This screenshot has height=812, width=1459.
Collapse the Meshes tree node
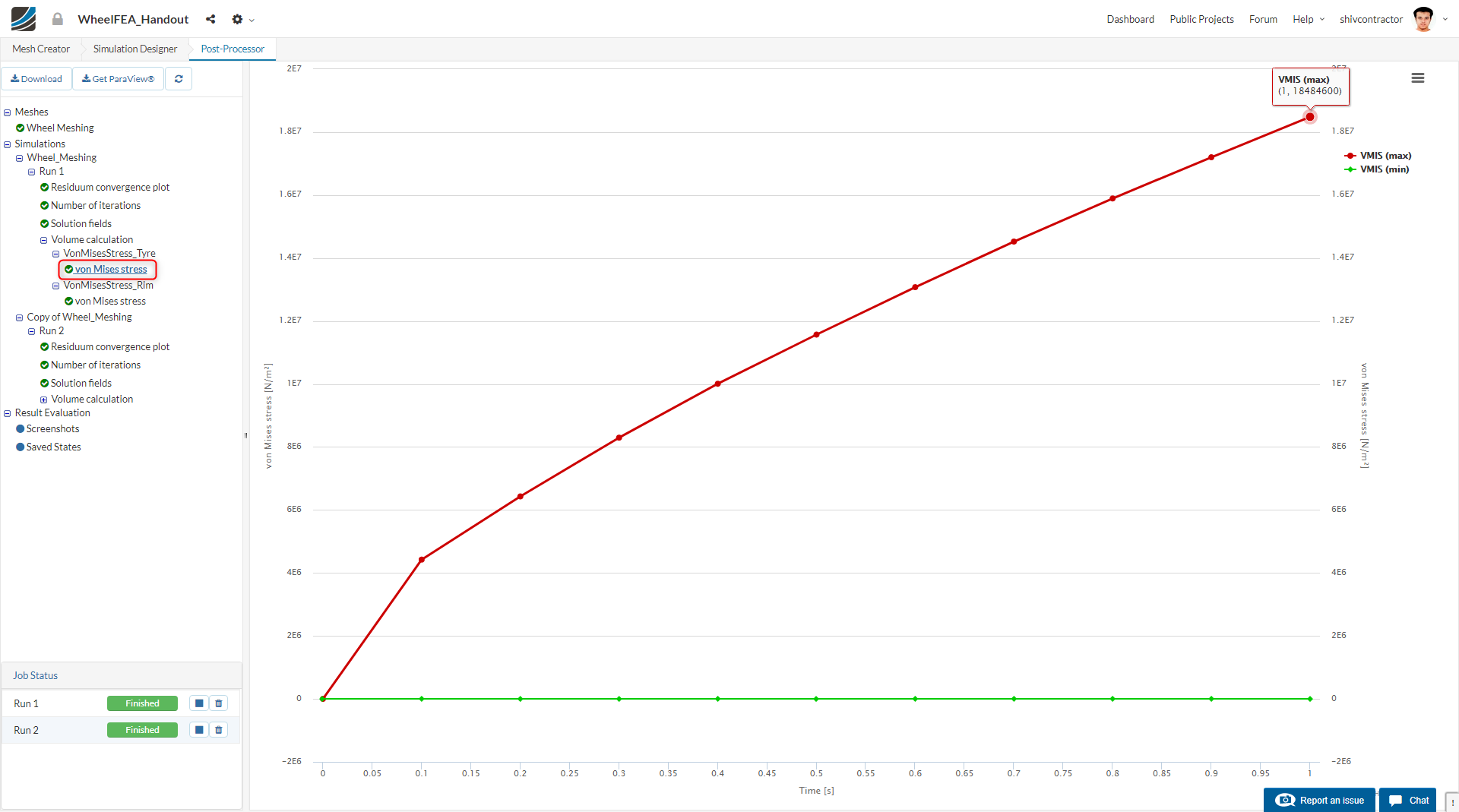(8, 112)
